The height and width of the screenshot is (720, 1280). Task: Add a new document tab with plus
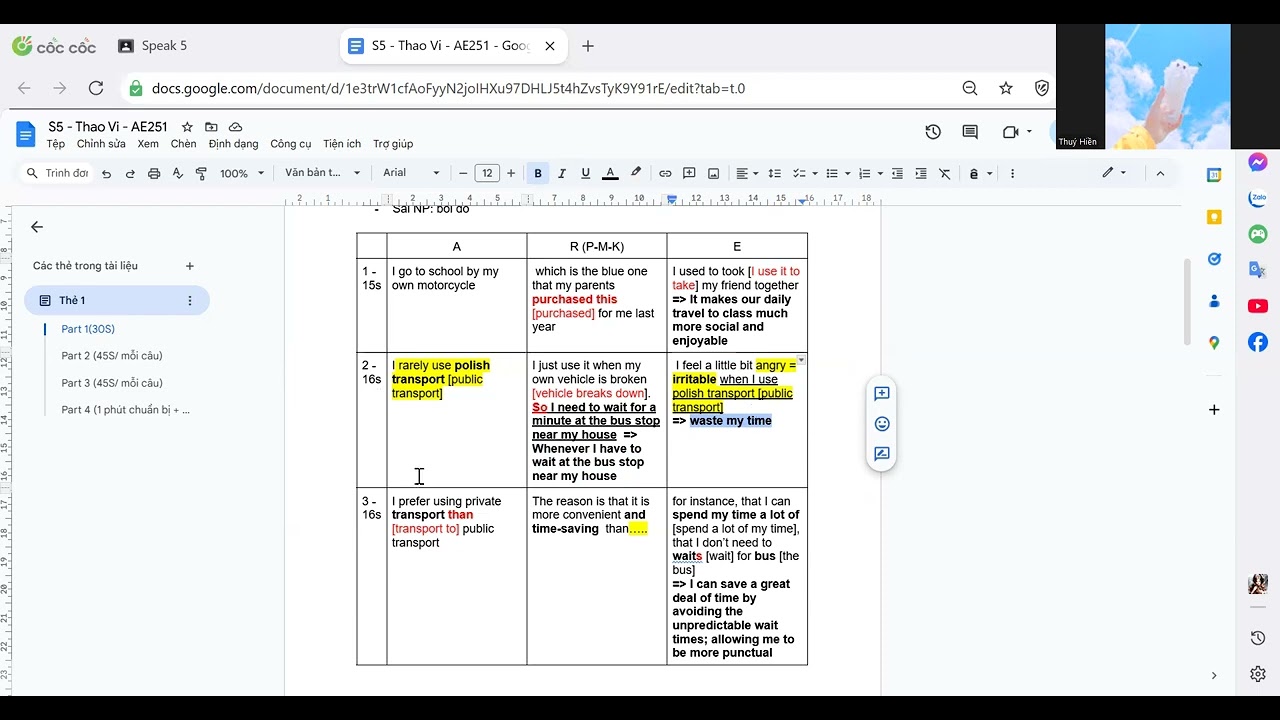pyautogui.click(x=190, y=266)
